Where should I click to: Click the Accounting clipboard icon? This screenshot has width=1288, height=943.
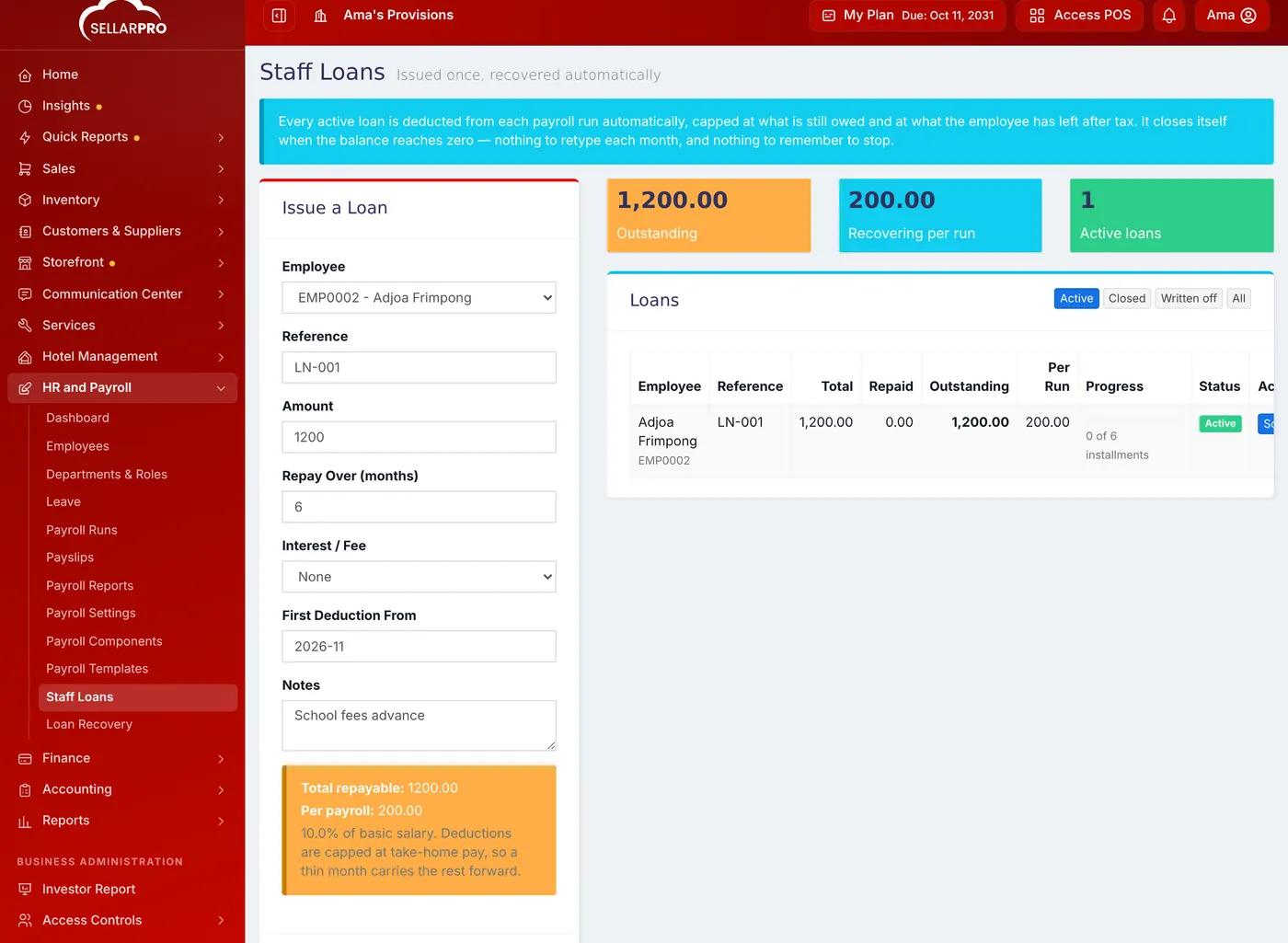coord(25,790)
